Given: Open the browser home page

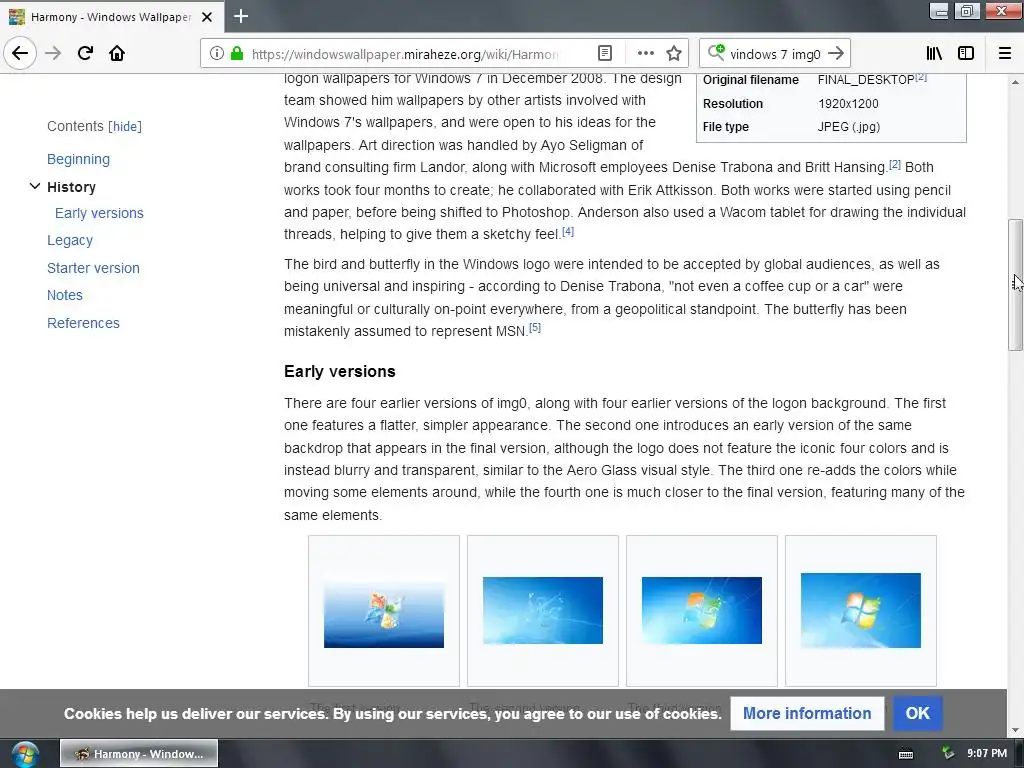Looking at the screenshot, I should click(117, 53).
